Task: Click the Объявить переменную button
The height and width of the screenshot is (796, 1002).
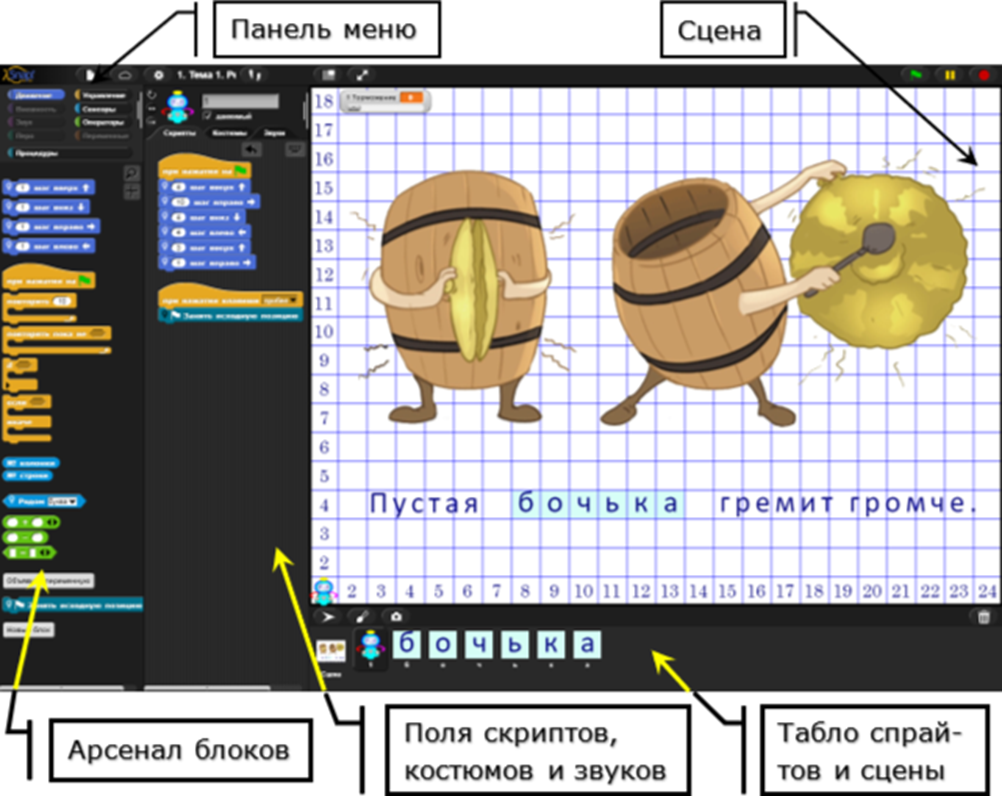Action: pyautogui.click(x=49, y=581)
